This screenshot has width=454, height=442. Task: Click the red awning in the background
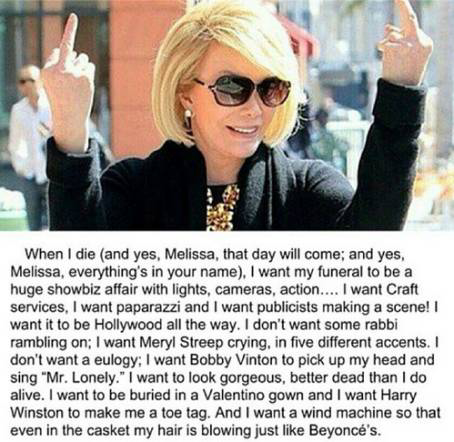(x=297, y=37)
